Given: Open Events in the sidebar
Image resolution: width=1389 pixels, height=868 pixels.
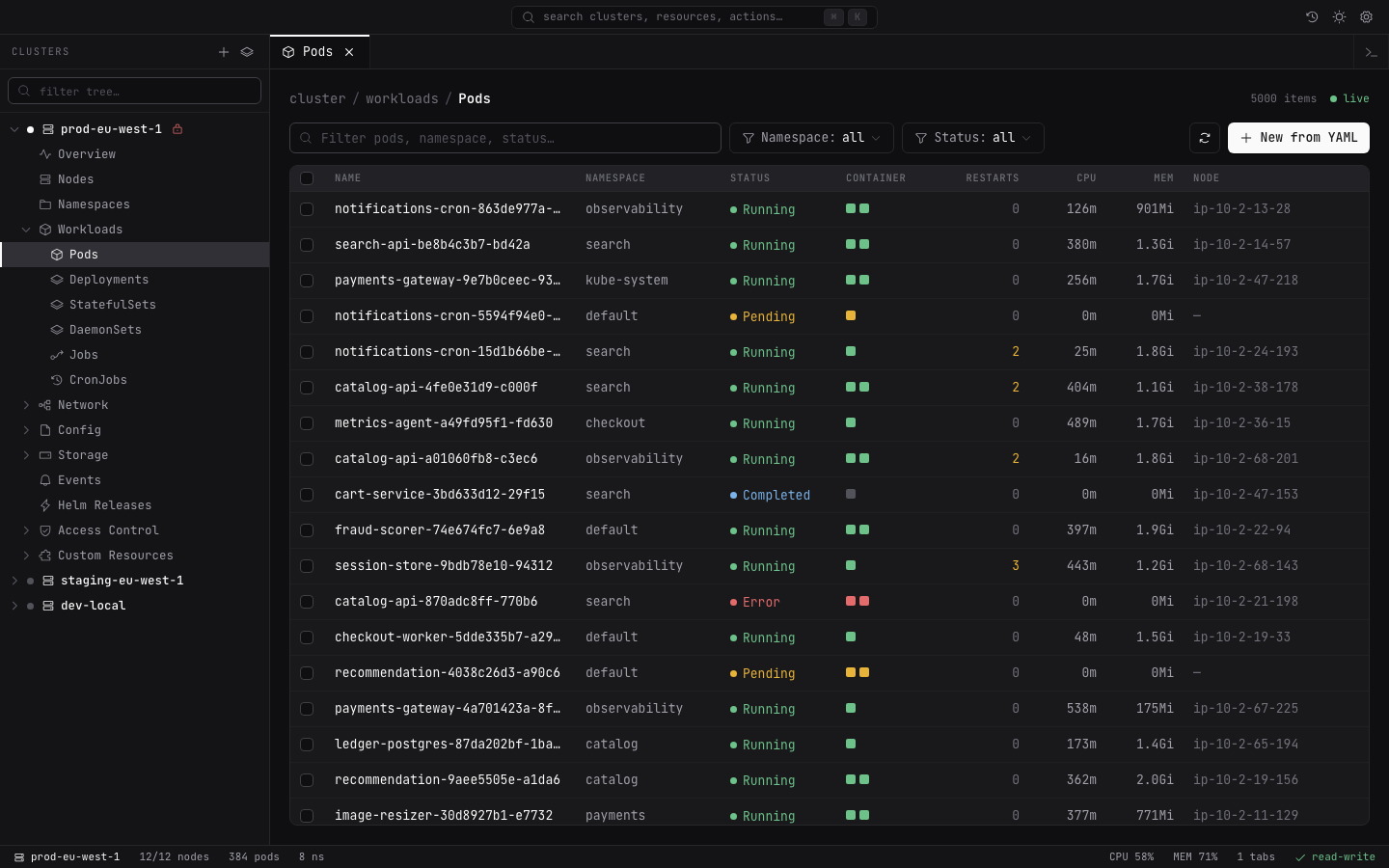Looking at the screenshot, I should point(135,480).
